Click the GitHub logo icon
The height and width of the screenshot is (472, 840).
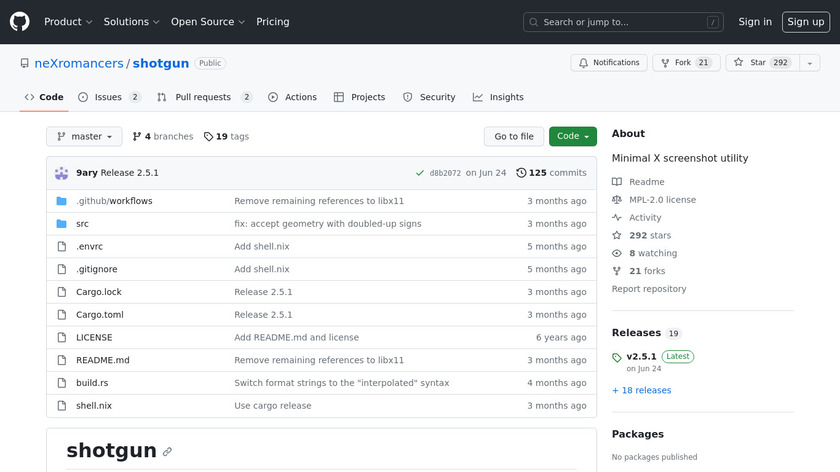tap(20, 21)
